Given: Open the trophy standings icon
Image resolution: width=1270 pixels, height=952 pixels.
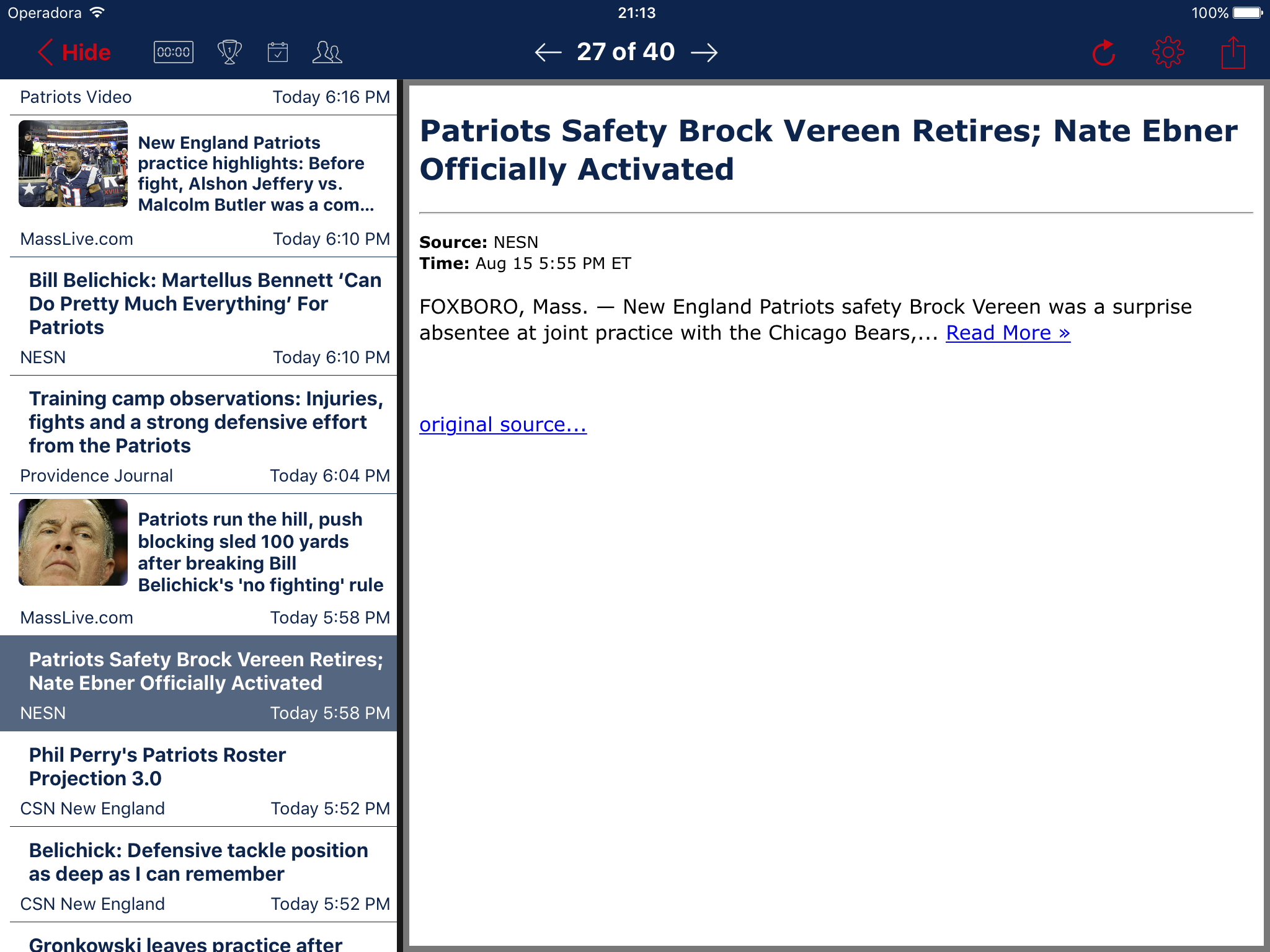Looking at the screenshot, I should tap(229, 52).
